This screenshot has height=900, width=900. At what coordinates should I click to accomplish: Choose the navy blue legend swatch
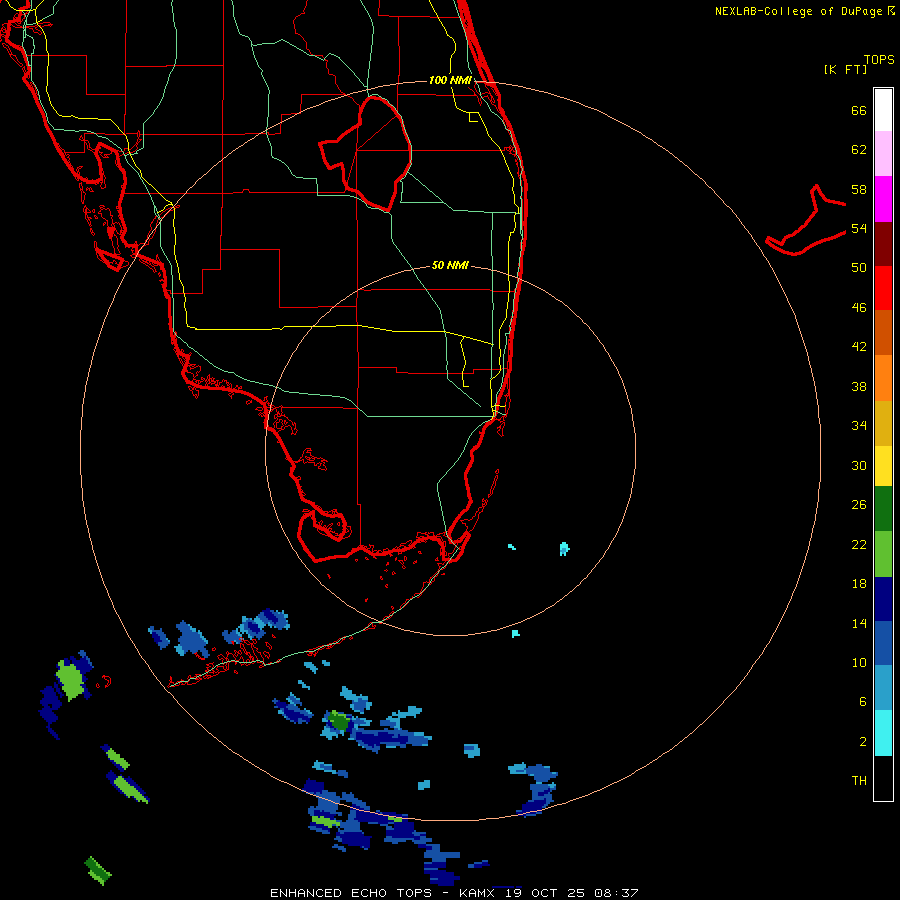(x=883, y=599)
